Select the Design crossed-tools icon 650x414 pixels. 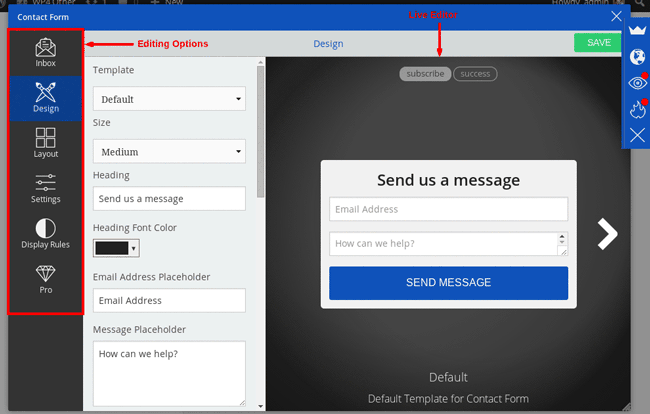[x=45, y=93]
